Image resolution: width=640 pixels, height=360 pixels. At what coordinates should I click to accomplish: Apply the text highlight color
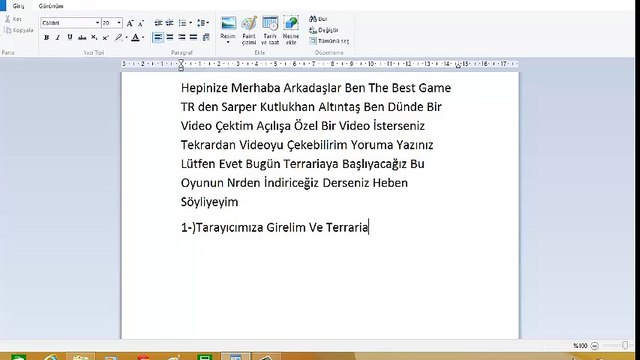(x=118, y=38)
